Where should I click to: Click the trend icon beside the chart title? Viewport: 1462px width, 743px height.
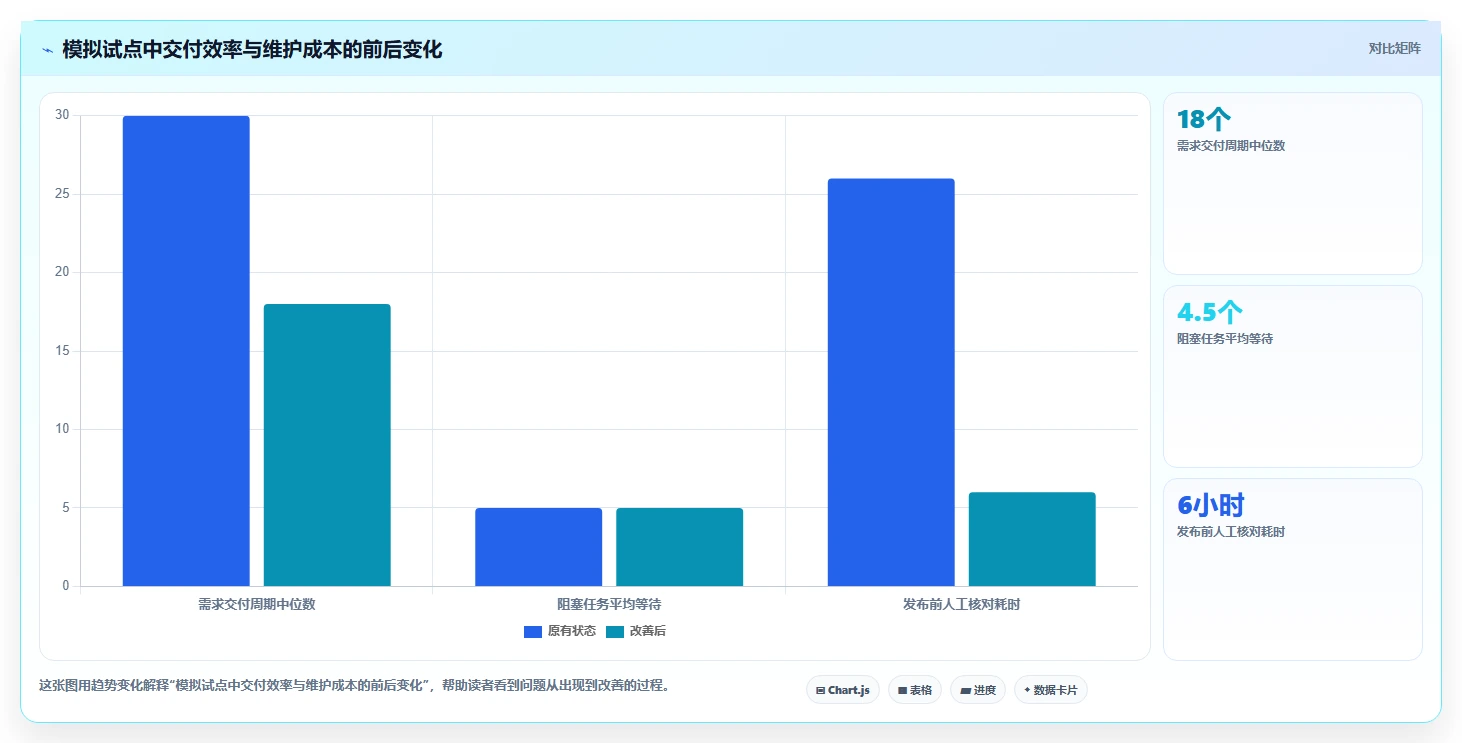[47, 50]
